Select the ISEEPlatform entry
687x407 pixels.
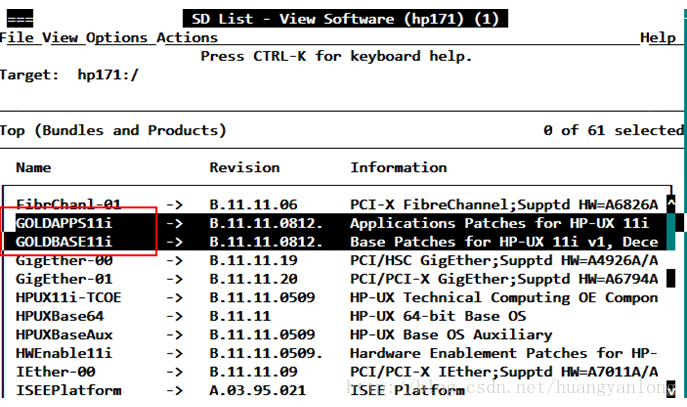pyautogui.click(x=68, y=390)
